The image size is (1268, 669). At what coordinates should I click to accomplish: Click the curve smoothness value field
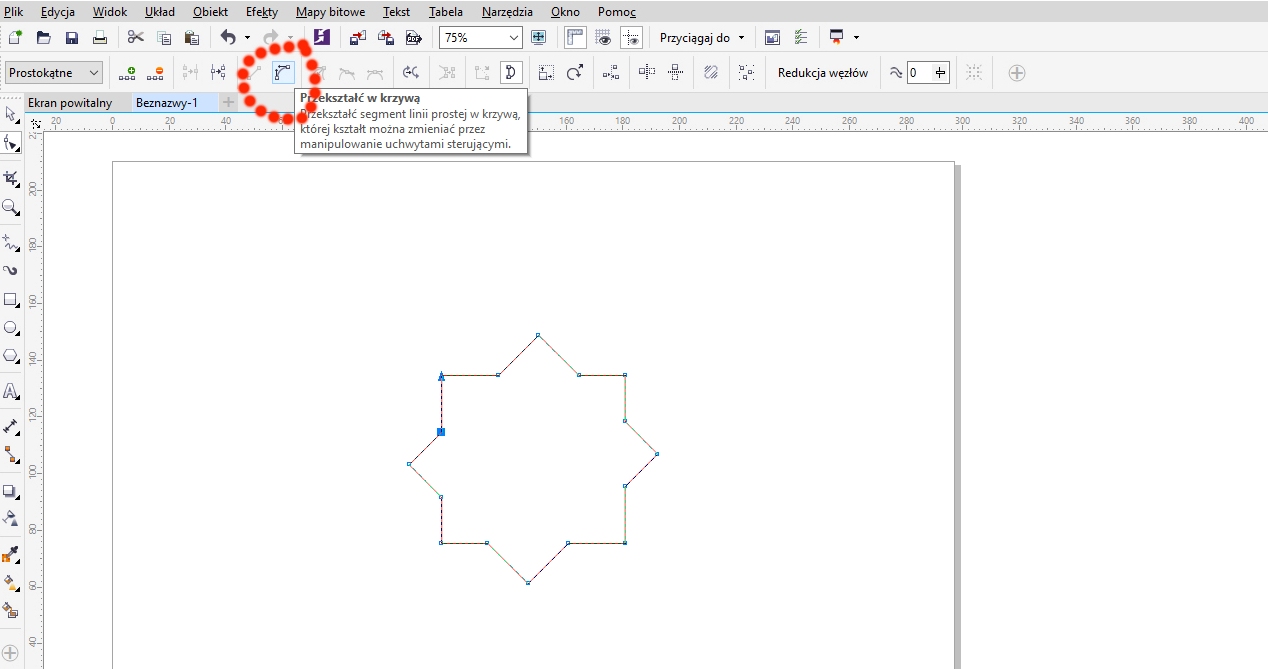pos(919,73)
